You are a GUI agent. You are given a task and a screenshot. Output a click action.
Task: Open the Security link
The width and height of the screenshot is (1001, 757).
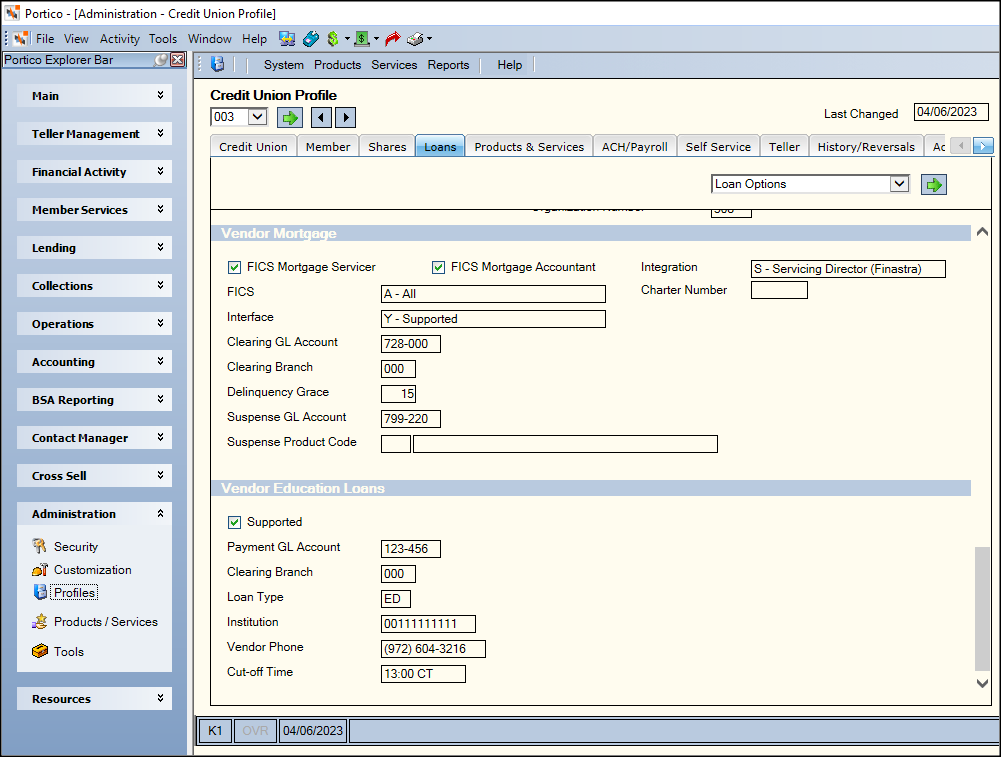click(76, 546)
